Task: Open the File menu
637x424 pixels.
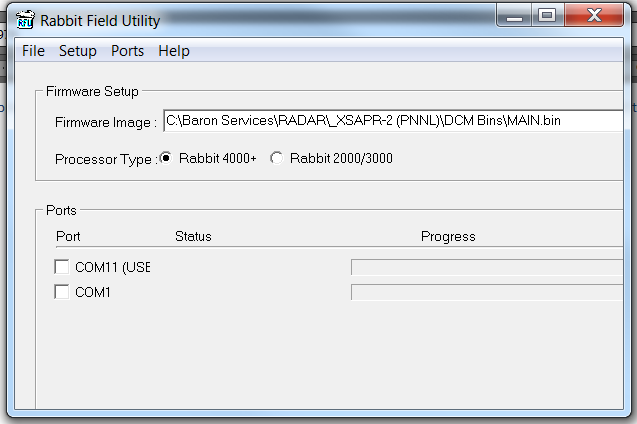Action: (33, 51)
